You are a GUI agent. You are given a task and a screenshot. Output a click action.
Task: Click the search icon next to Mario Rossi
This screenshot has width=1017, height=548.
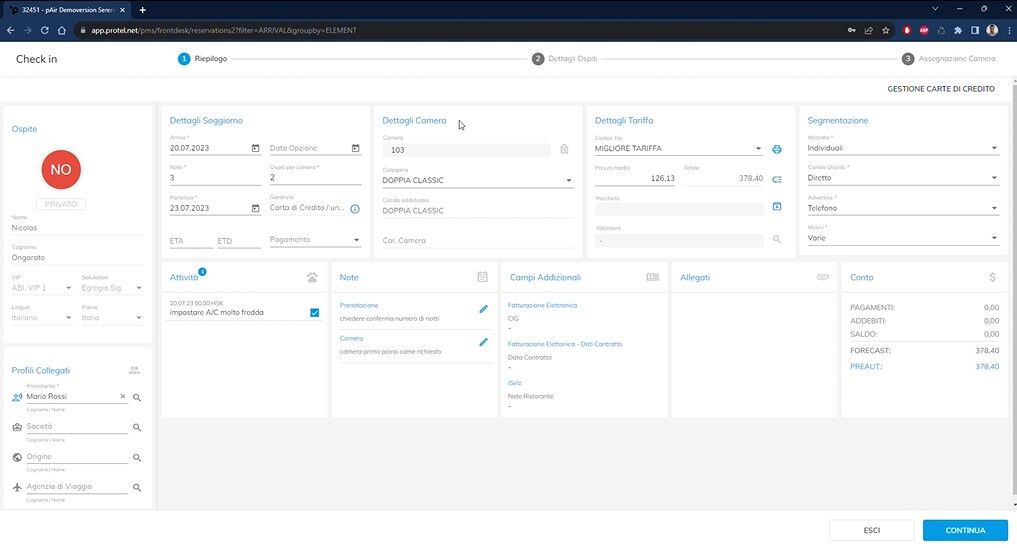137,397
